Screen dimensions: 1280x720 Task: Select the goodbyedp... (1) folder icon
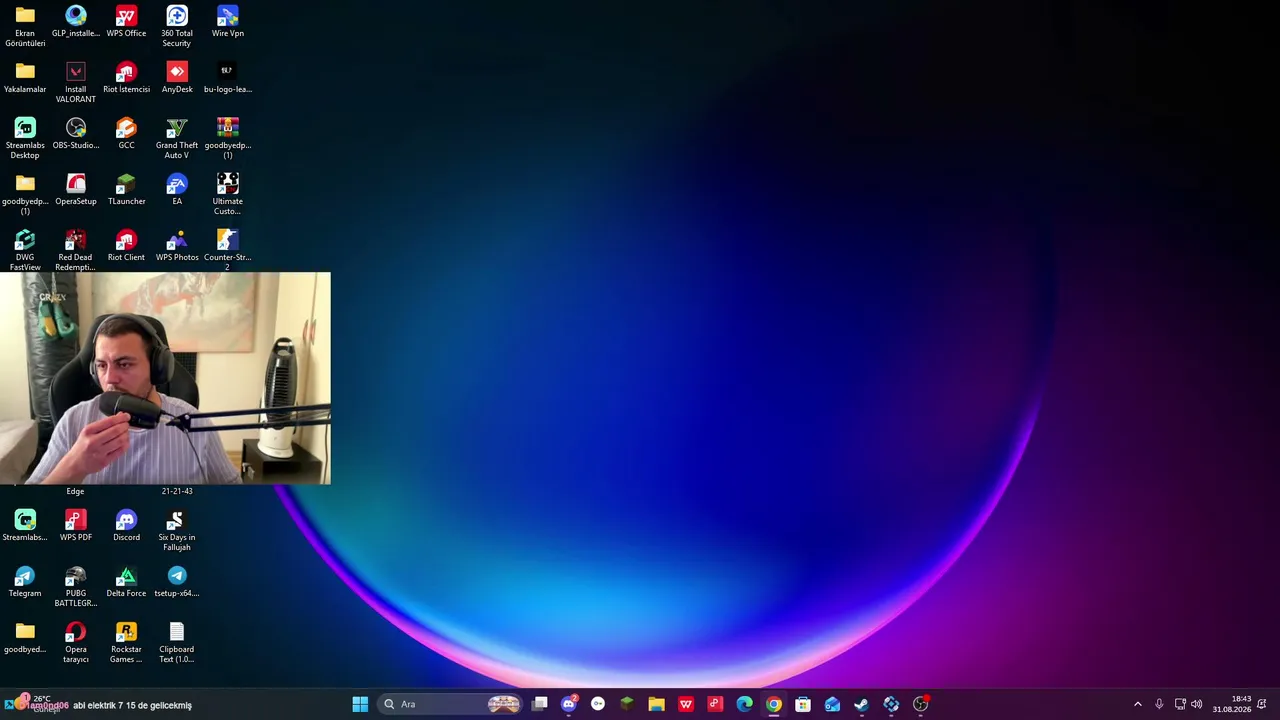[x=25, y=194]
